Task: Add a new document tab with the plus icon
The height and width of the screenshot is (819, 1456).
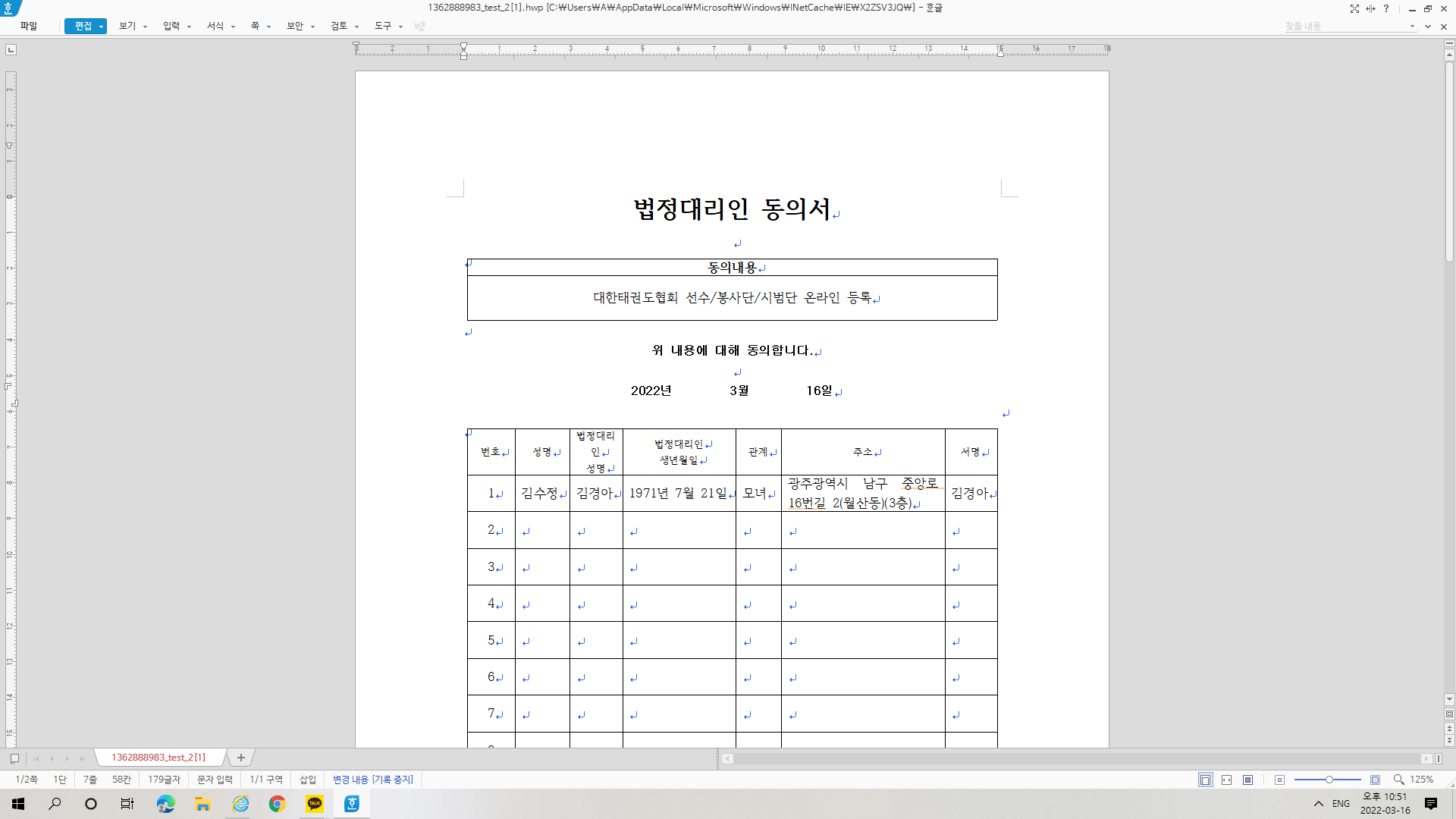Action: [241, 758]
